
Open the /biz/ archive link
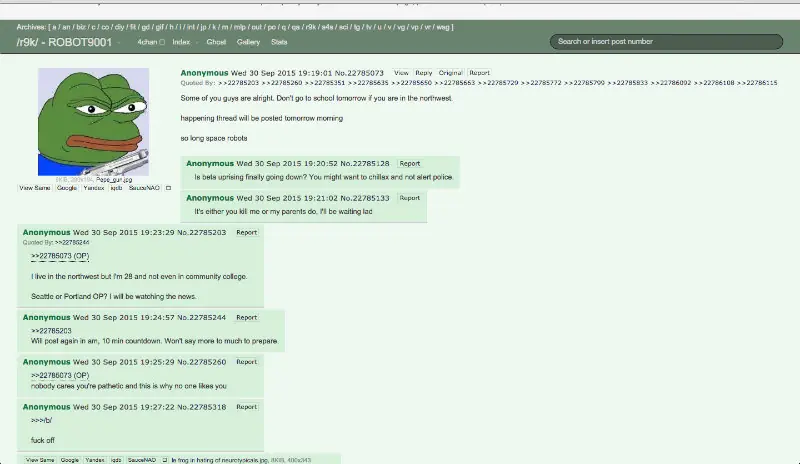pyautogui.click(x=81, y=27)
